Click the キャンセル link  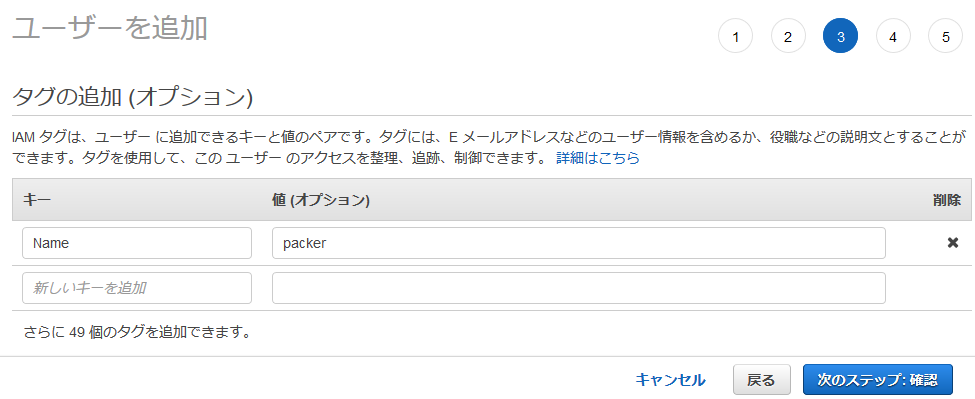point(670,380)
